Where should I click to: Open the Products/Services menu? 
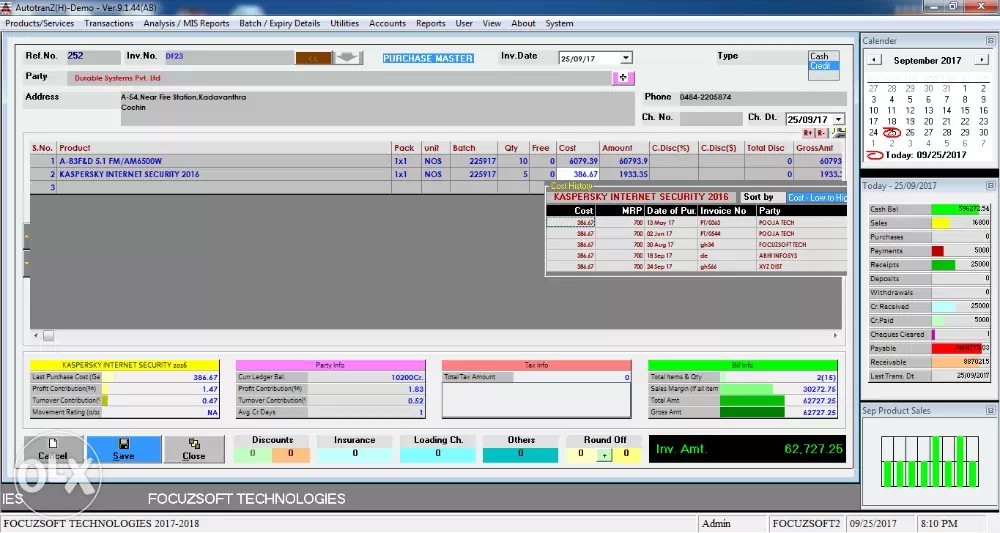coord(40,24)
